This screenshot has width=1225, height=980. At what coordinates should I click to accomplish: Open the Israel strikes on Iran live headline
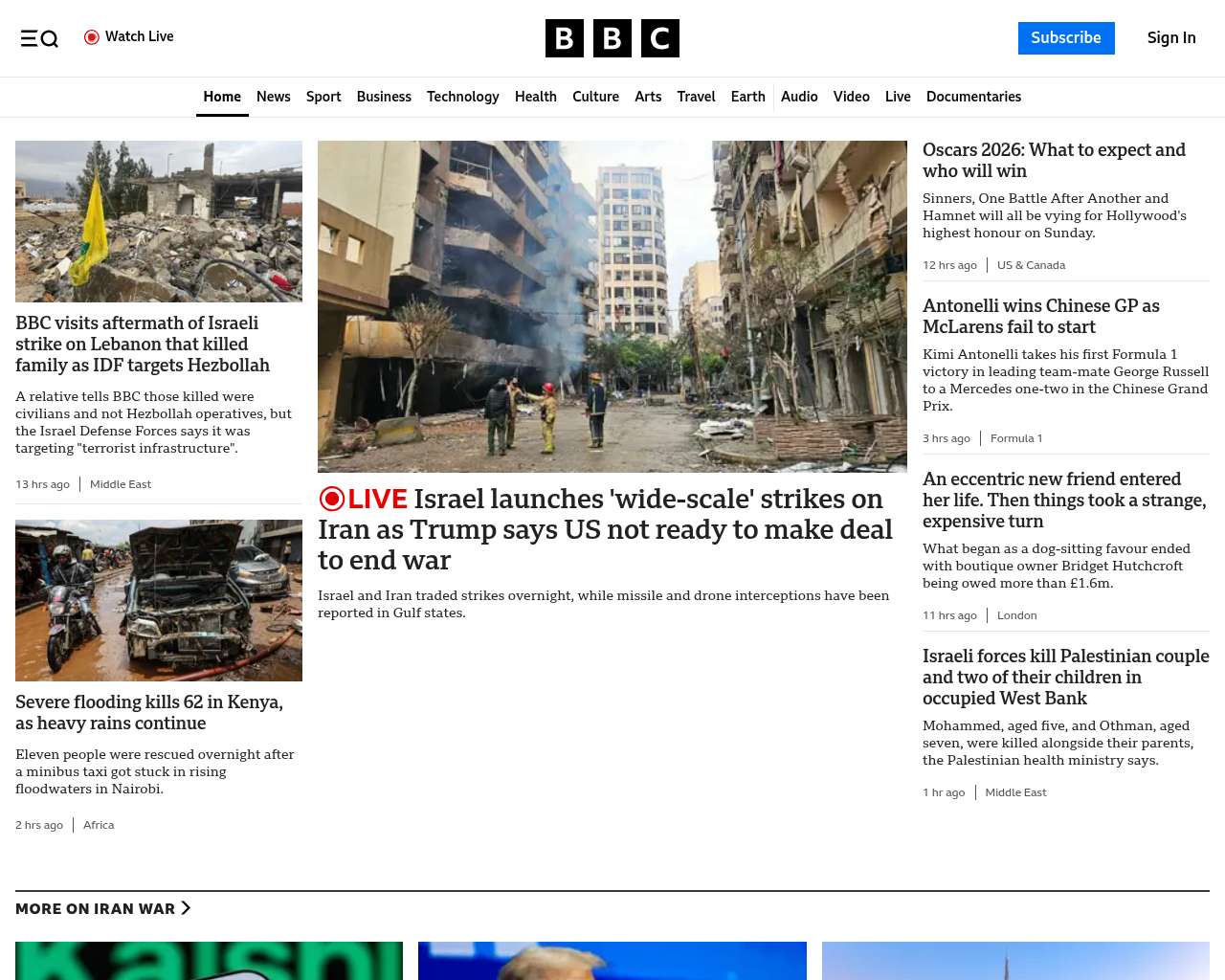point(605,529)
